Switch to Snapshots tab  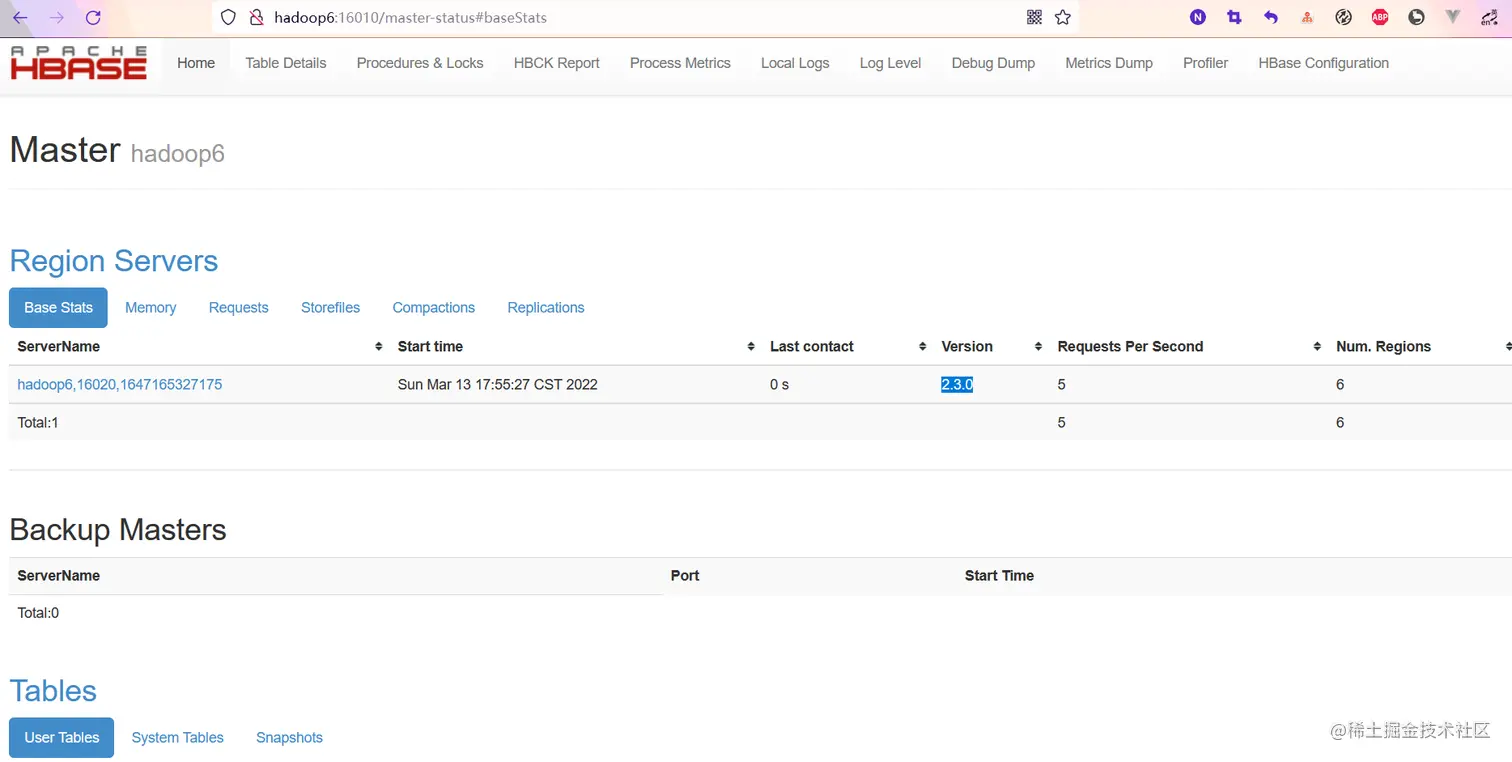click(289, 738)
